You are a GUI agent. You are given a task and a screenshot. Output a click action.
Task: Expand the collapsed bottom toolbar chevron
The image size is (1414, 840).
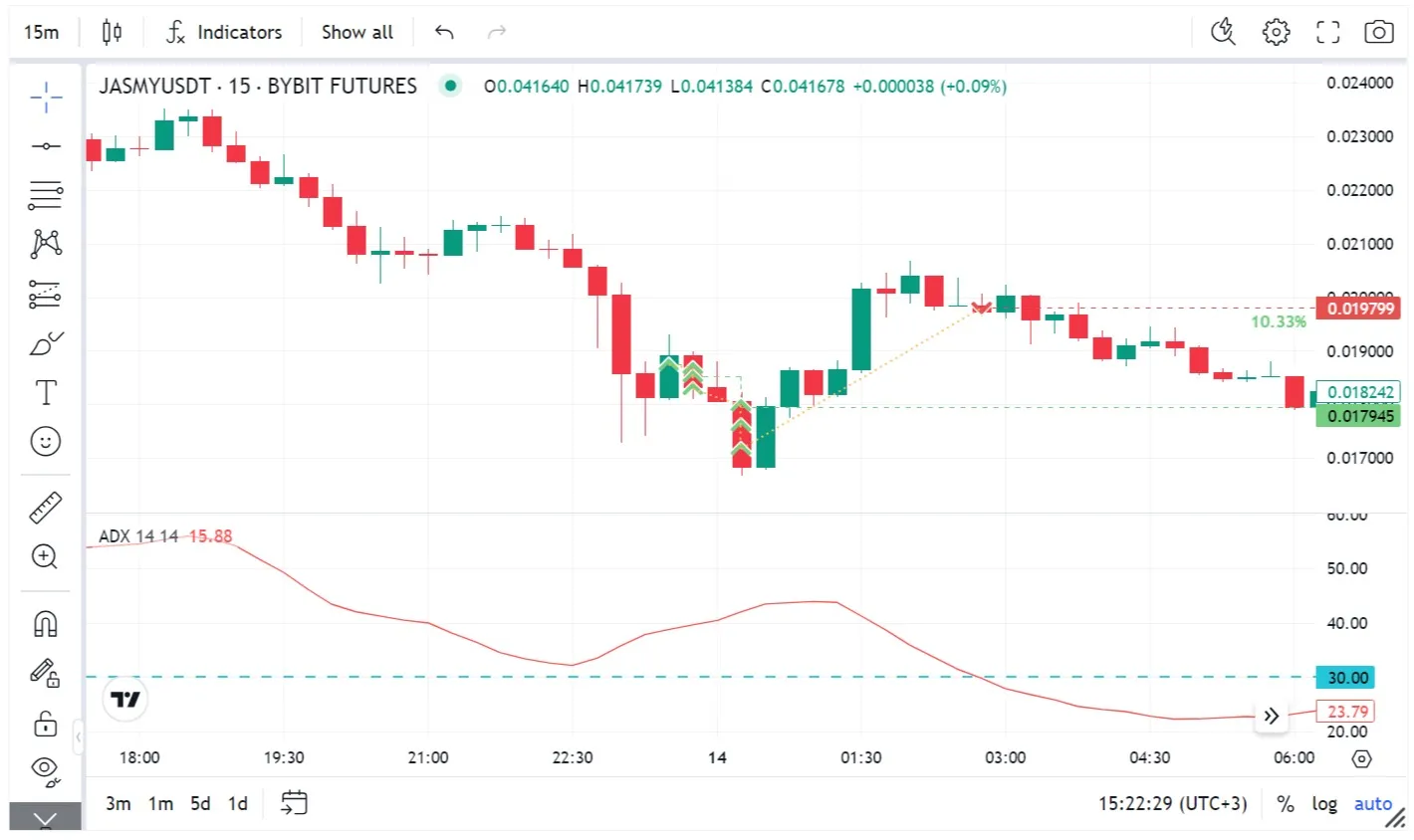(46, 819)
